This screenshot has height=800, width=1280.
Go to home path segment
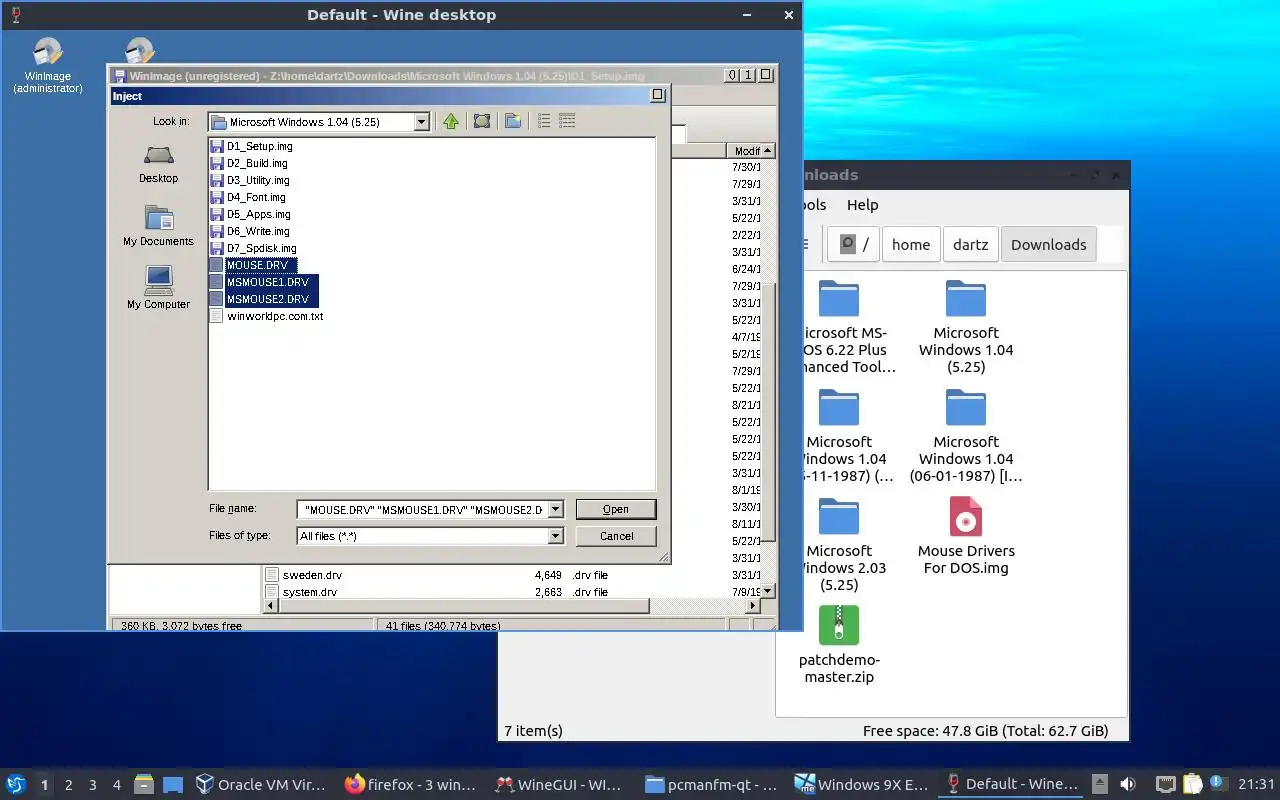coord(911,245)
